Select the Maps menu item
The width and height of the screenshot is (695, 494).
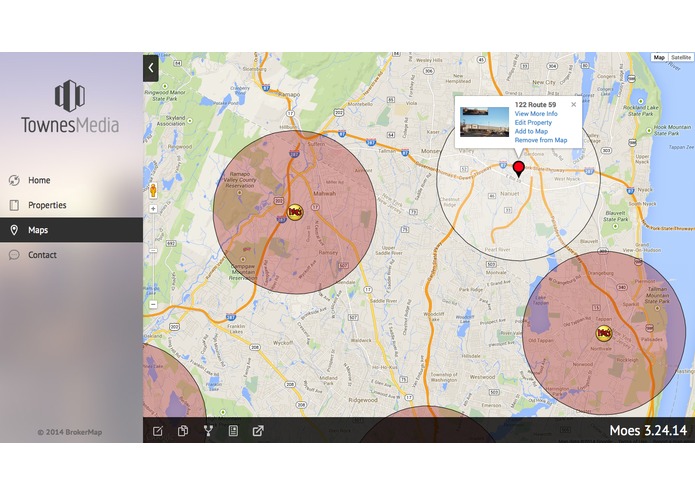[x=71, y=230]
